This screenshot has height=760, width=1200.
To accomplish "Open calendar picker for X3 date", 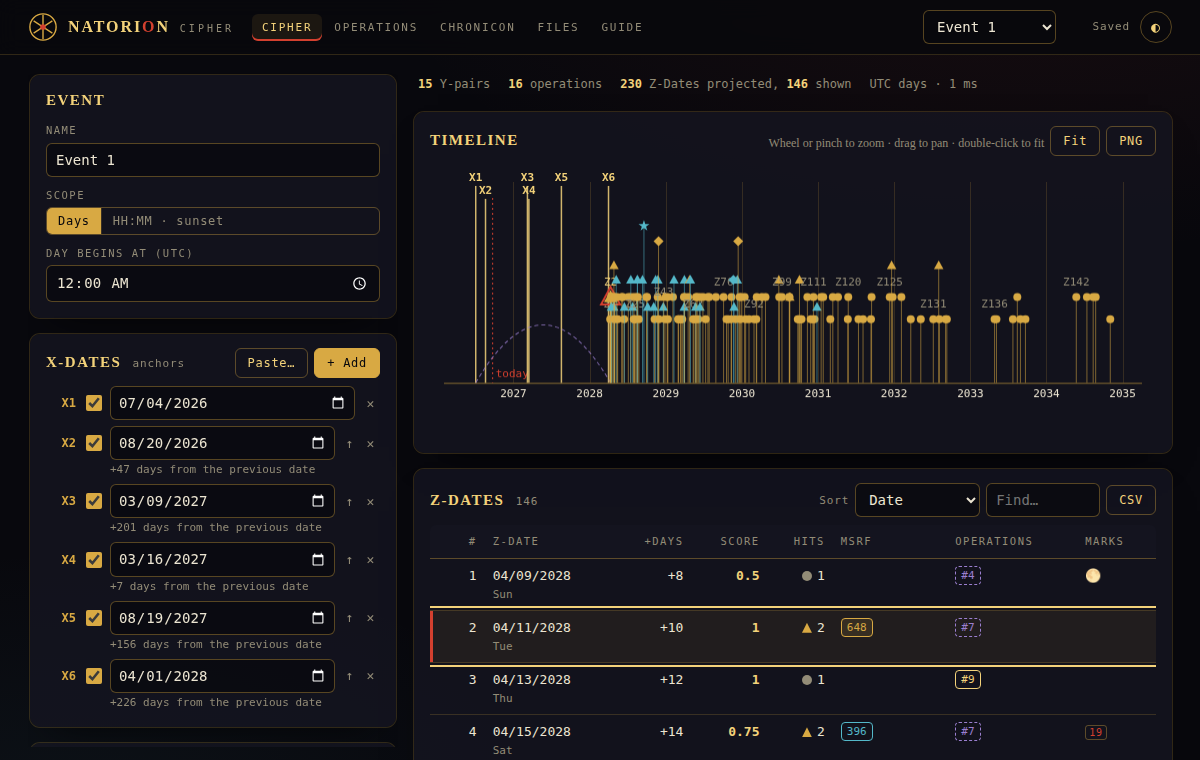I will 318,501.
